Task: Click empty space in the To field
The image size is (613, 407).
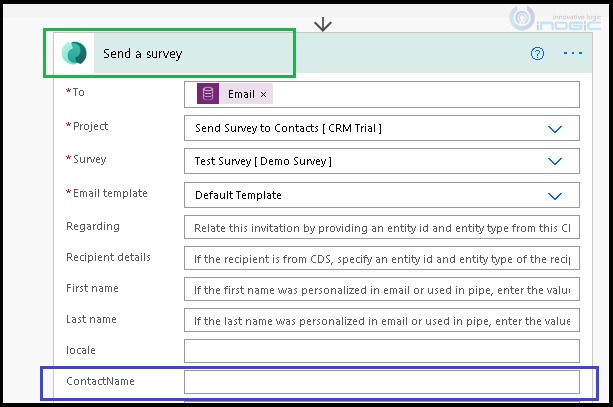Action: click(x=420, y=94)
